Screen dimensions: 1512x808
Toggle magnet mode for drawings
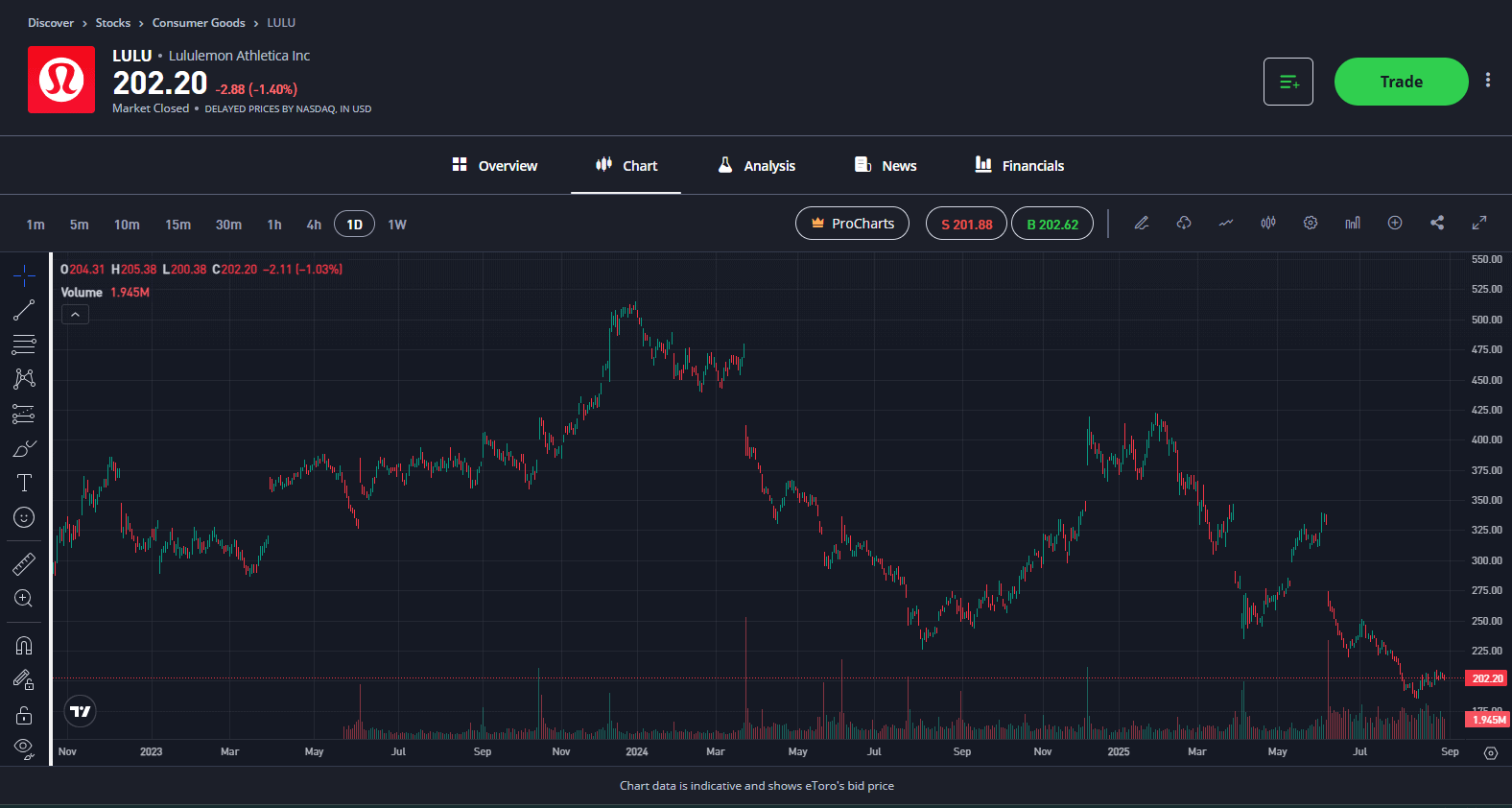(24, 645)
